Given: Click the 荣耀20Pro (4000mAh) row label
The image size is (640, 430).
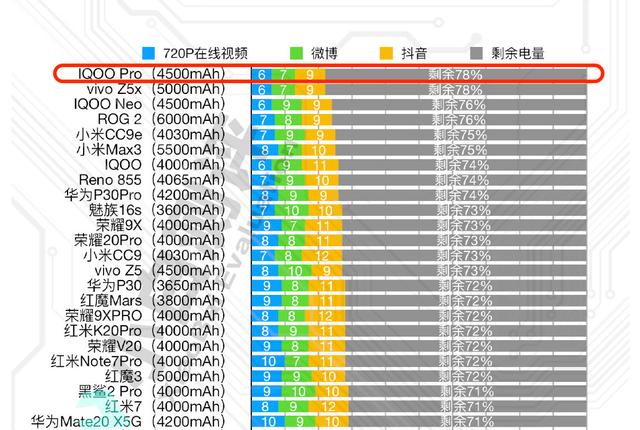Looking at the screenshot, I should tap(149, 240).
